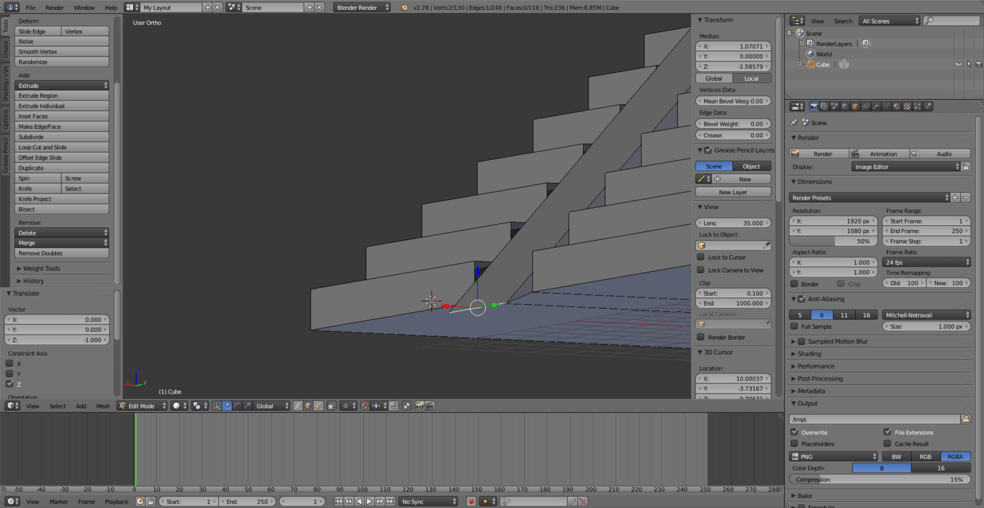Toggle File Extensions checkbox

pos(887,432)
